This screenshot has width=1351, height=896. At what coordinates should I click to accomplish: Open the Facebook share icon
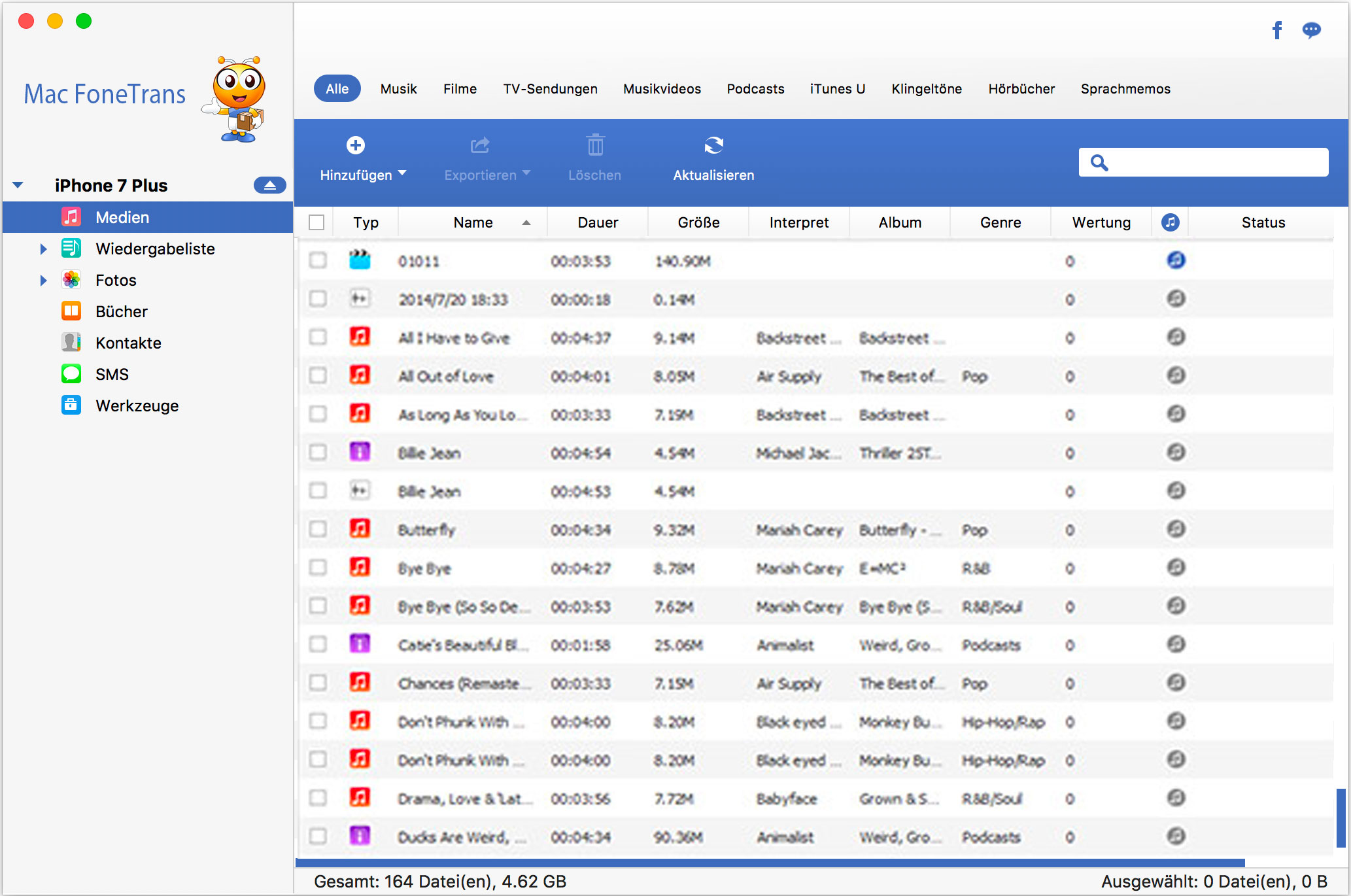tap(1276, 30)
